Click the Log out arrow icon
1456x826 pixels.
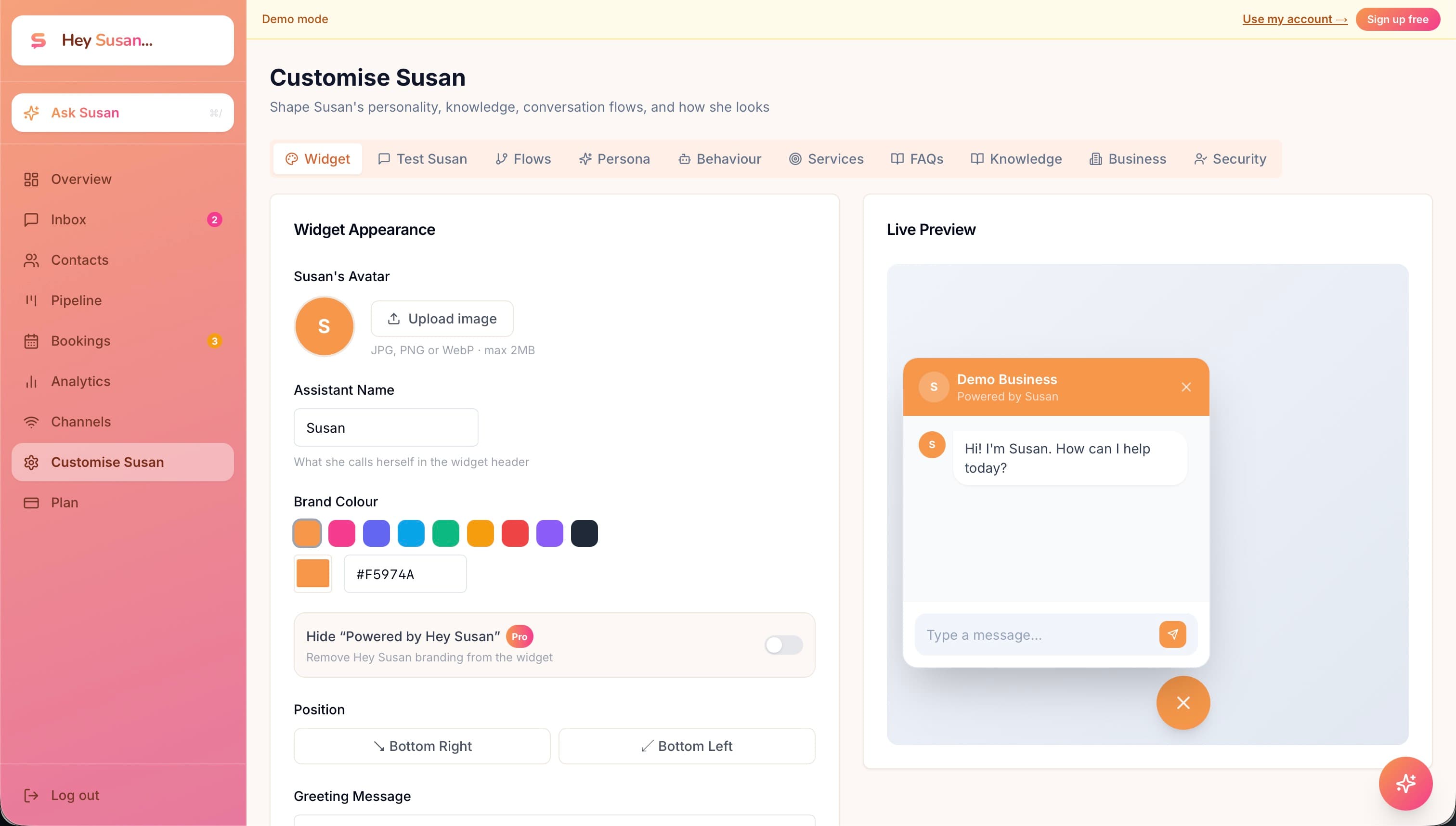pos(31,795)
